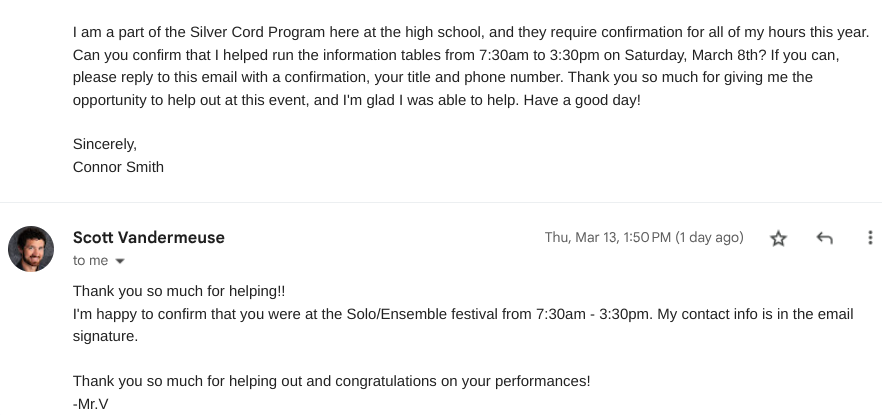This screenshot has height=415, width=888.
Task: Click the word 'signature.' in the reply
Action: [x=105, y=336]
